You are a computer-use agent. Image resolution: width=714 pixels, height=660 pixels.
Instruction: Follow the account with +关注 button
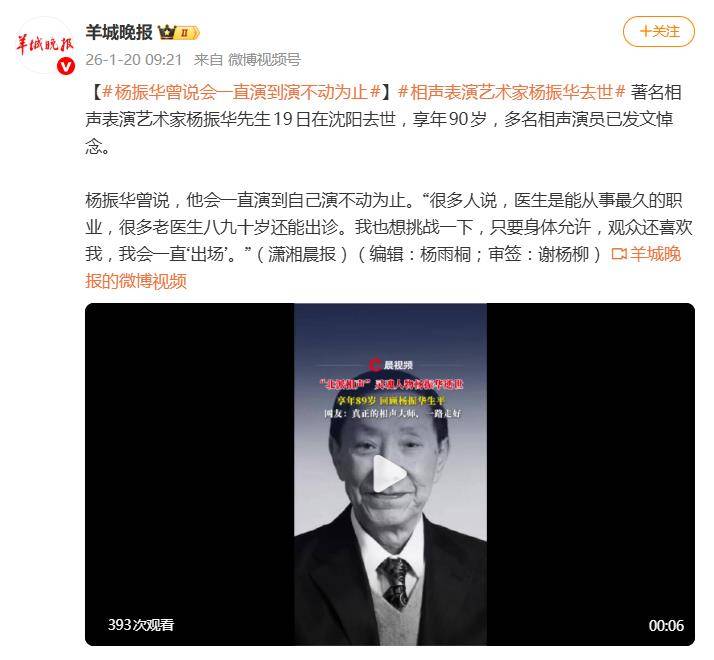point(659,31)
